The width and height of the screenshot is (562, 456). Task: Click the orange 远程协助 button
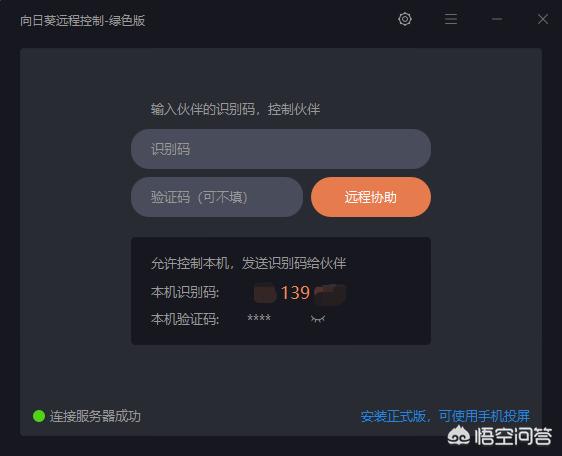pyautogui.click(x=371, y=197)
